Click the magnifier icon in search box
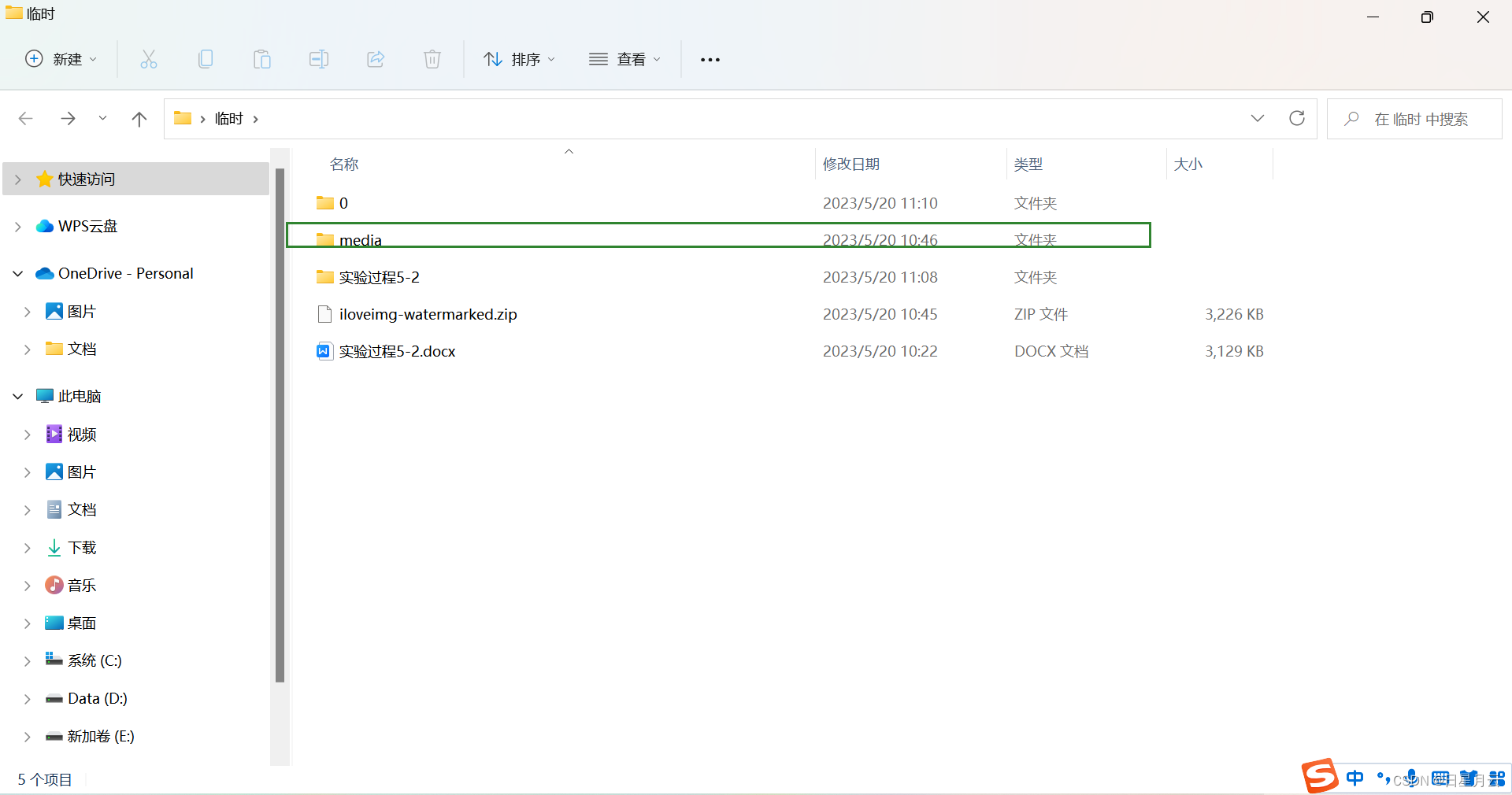Screen dimensions: 1512x795 coord(1352,119)
